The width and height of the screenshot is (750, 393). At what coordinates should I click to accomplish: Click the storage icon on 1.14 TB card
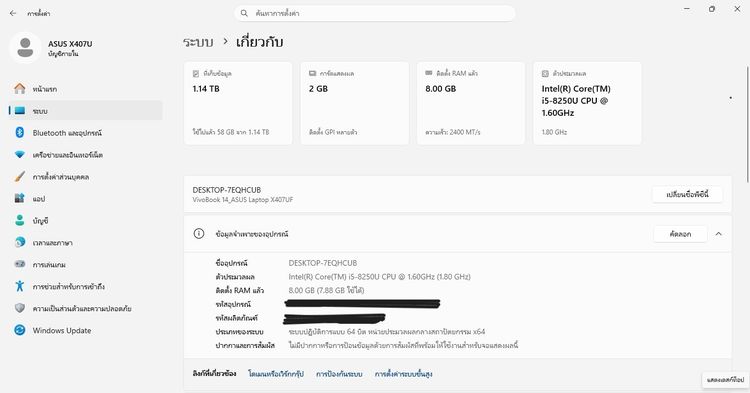(196, 74)
